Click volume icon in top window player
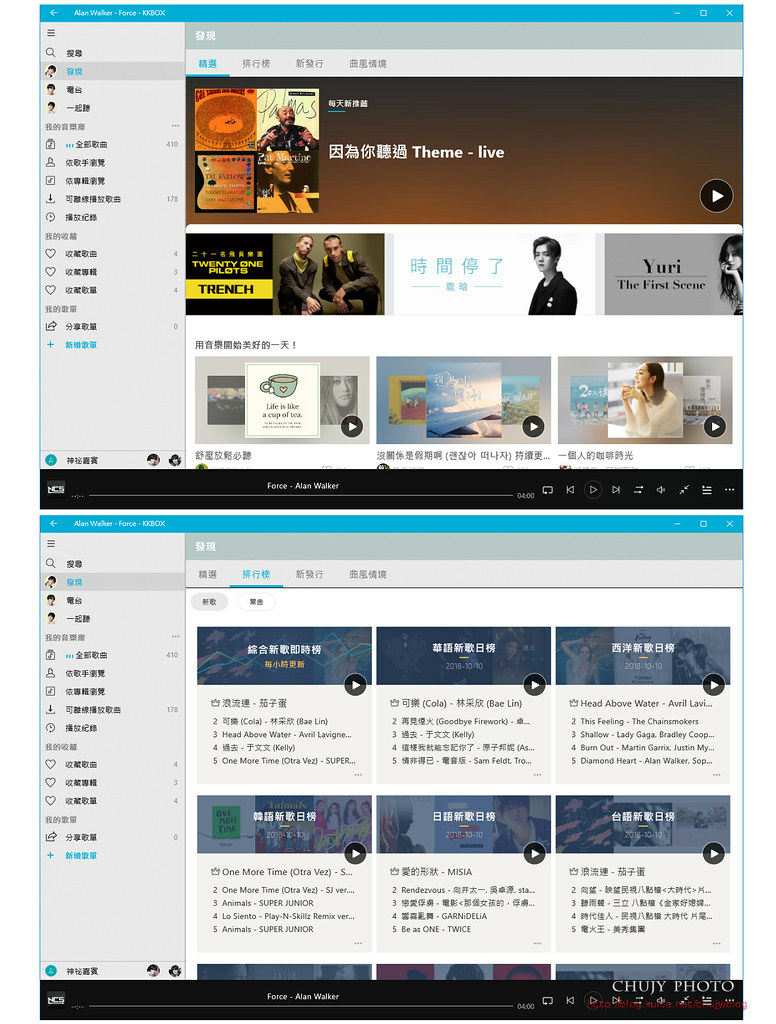 pyautogui.click(x=661, y=490)
